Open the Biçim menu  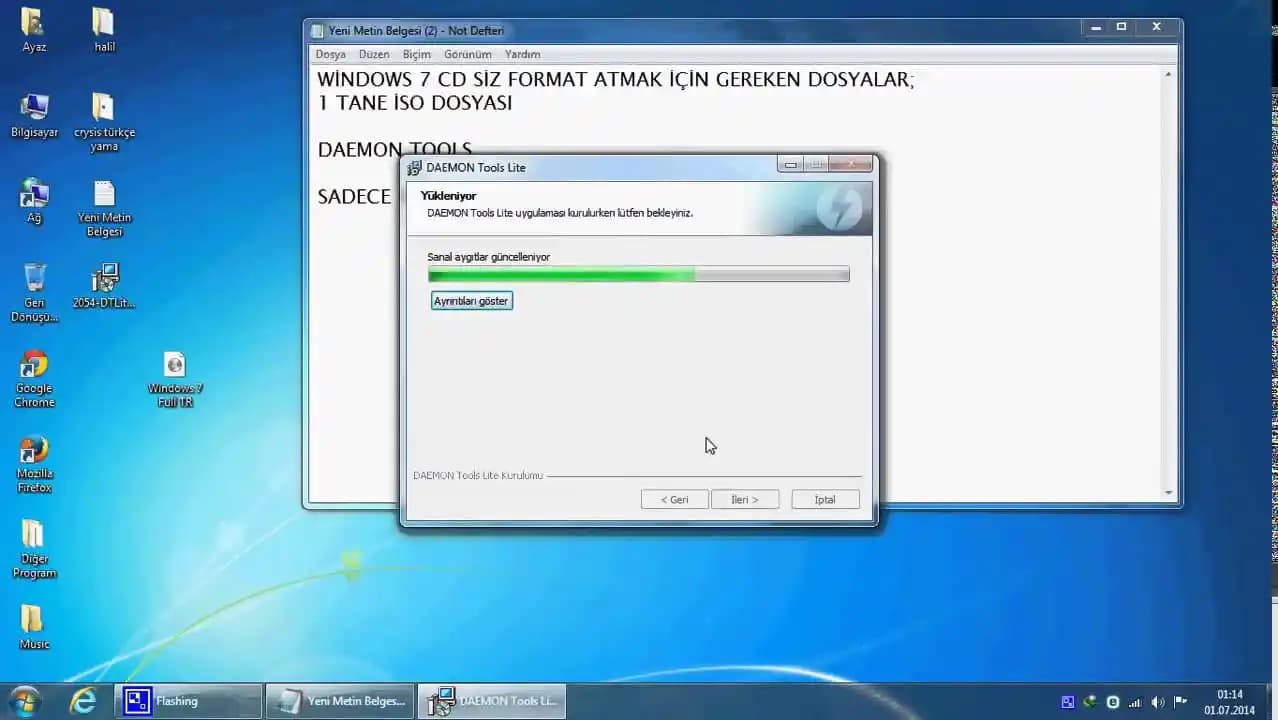pyautogui.click(x=416, y=54)
